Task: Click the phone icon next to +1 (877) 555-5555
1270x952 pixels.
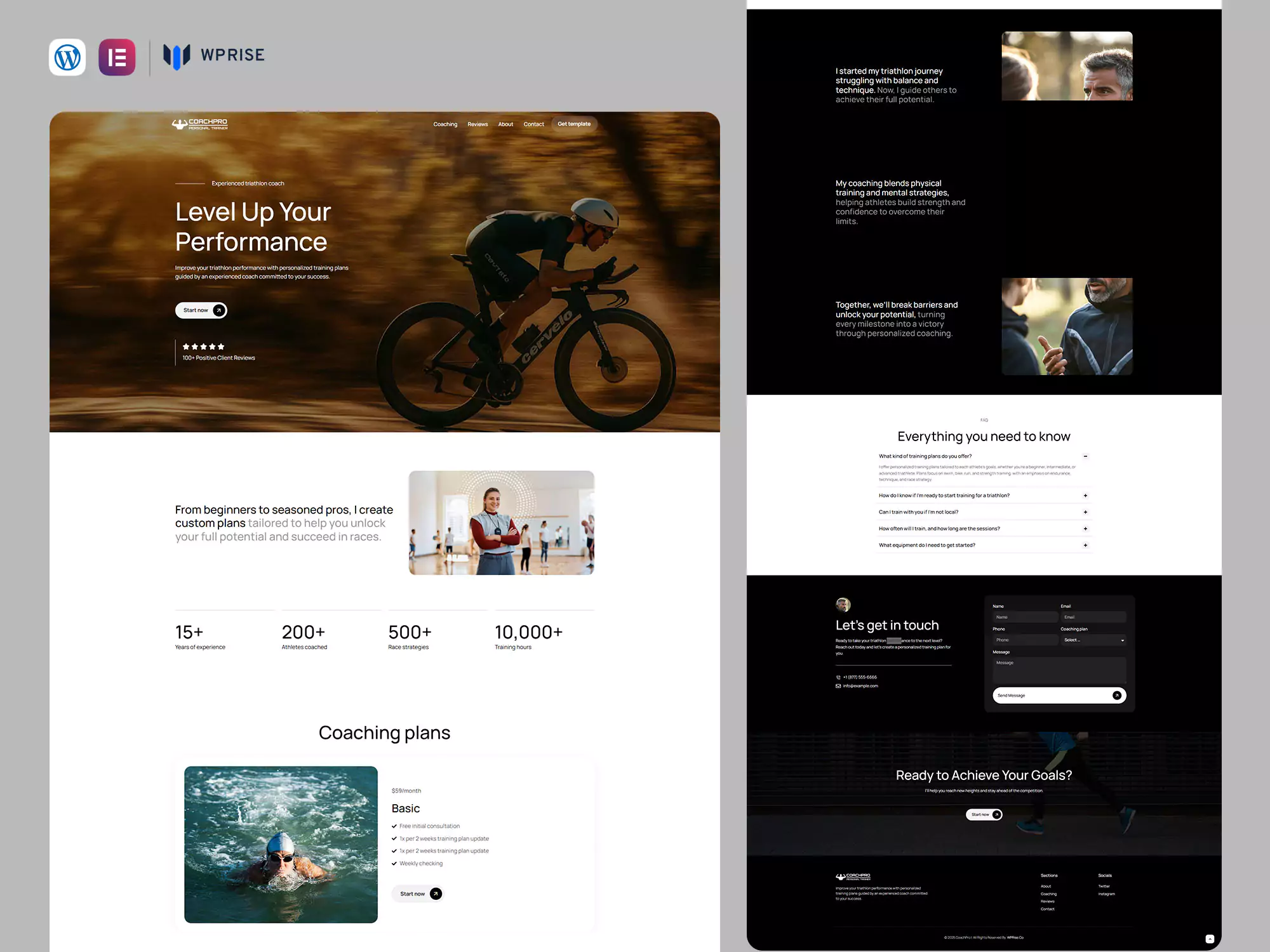Action: coord(838,677)
